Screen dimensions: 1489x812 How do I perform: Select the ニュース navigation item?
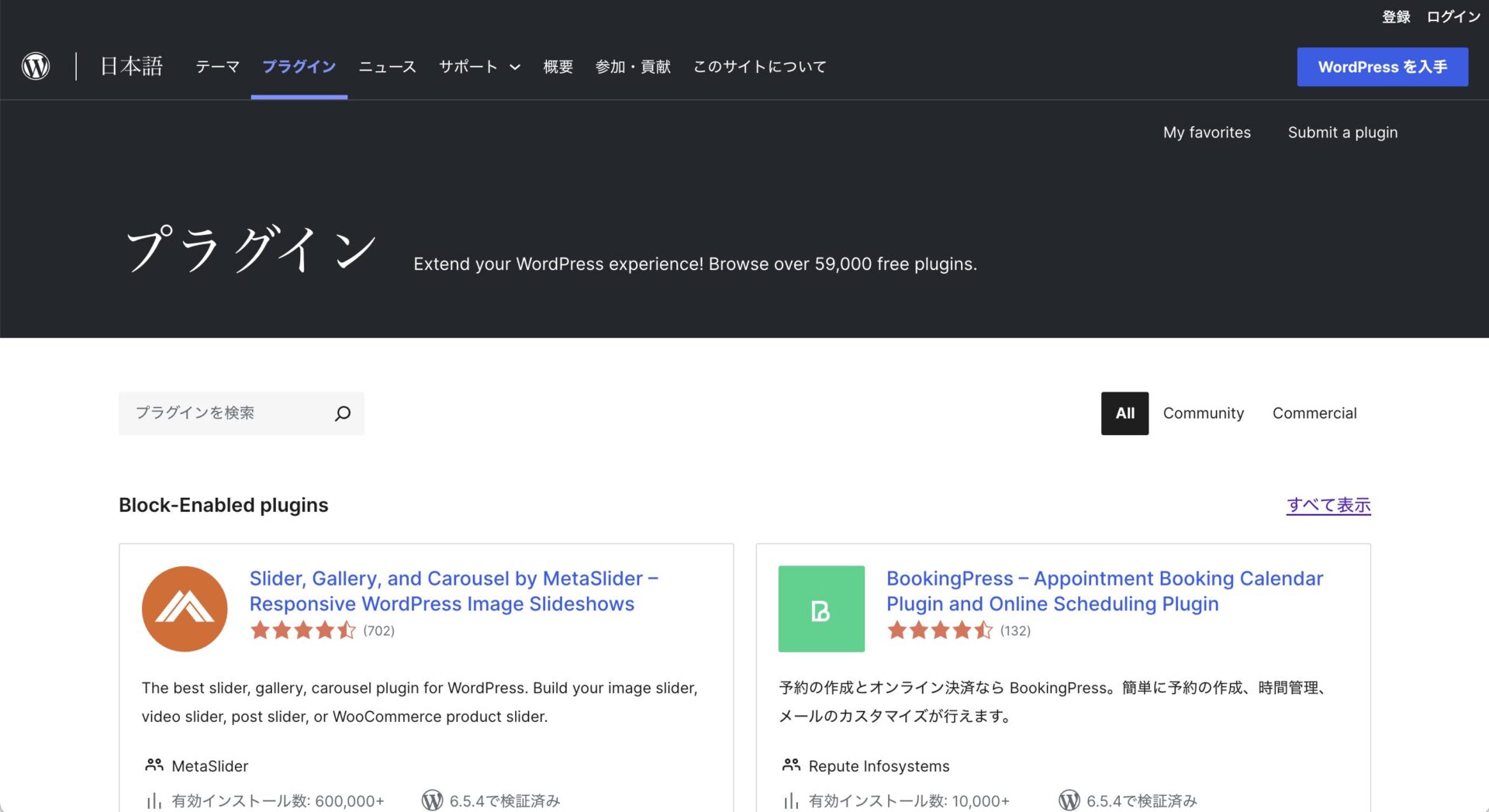pyautogui.click(x=386, y=67)
